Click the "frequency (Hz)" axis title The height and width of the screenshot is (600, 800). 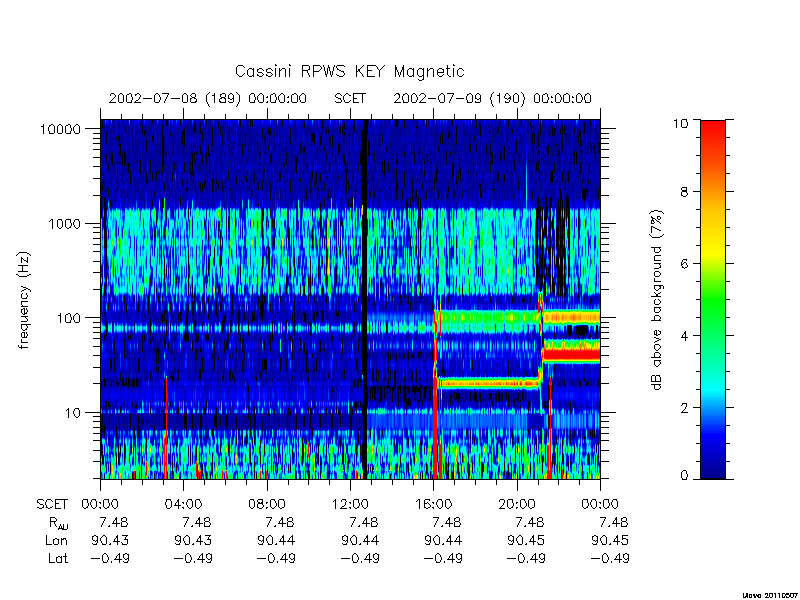tap(24, 300)
